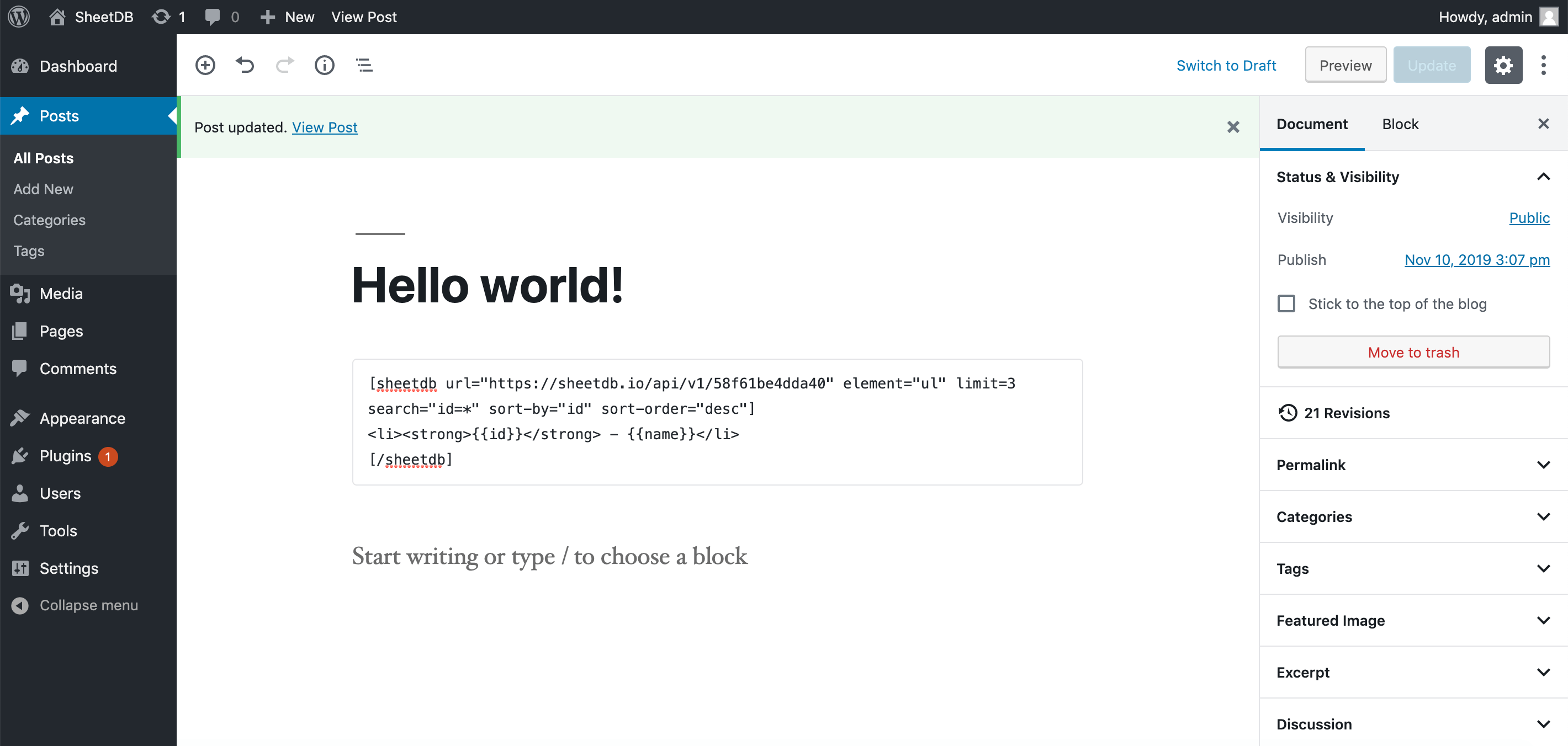Toggle the Document tab in sidebar
The height and width of the screenshot is (746, 1568).
[x=1312, y=124]
